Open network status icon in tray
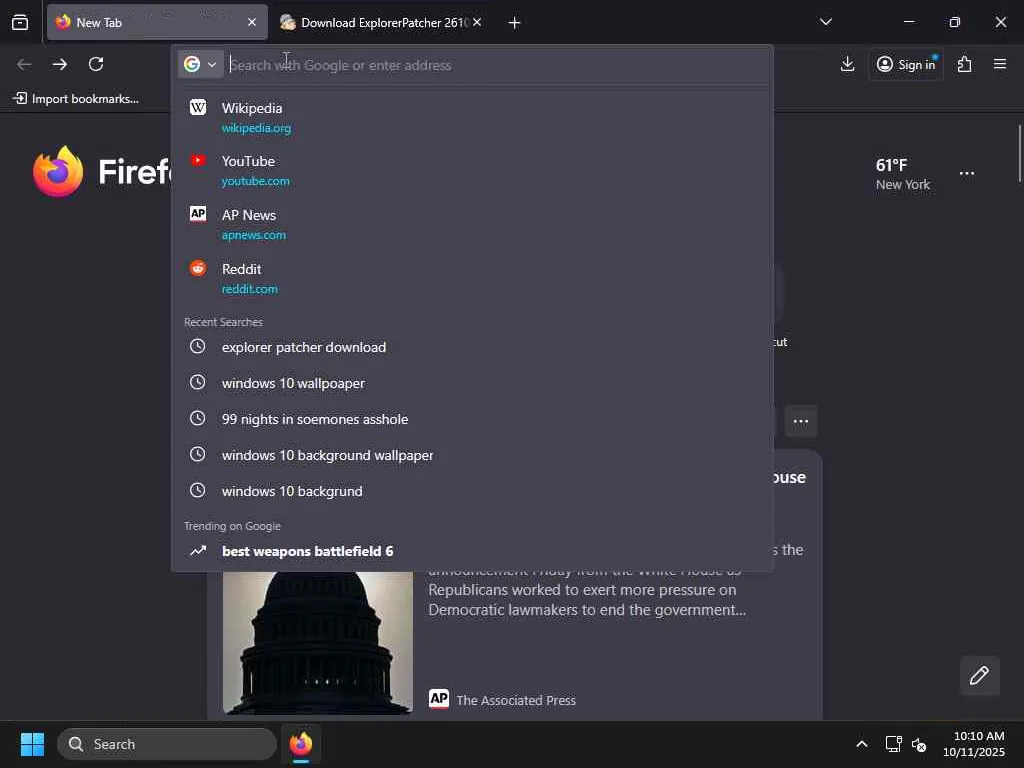Viewport: 1024px width, 768px height. coord(893,744)
